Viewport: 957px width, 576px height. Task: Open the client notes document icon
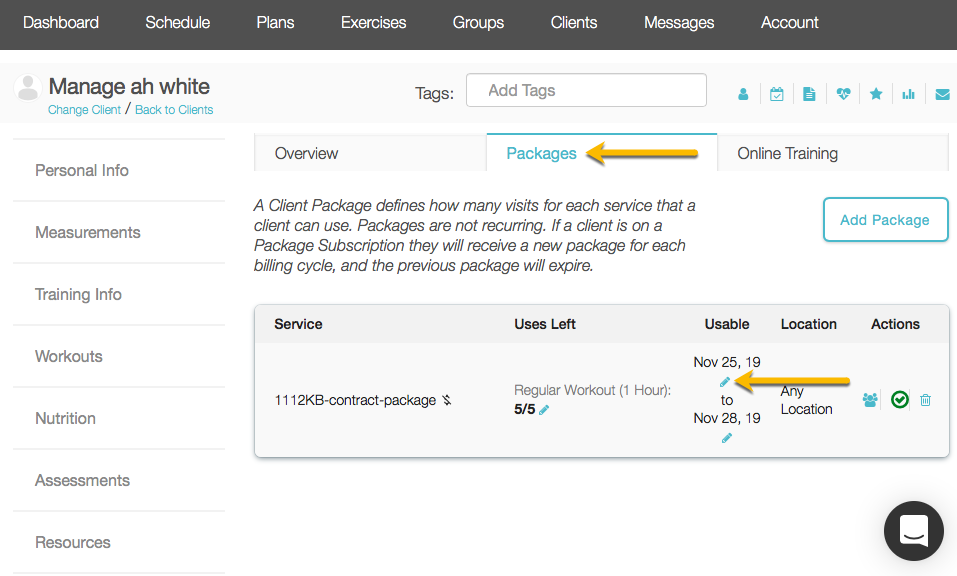(x=809, y=92)
